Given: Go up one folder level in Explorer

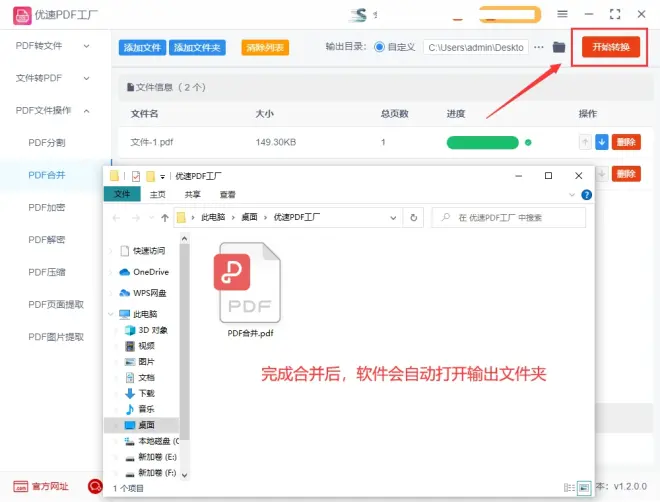Looking at the screenshot, I should click(x=165, y=218).
